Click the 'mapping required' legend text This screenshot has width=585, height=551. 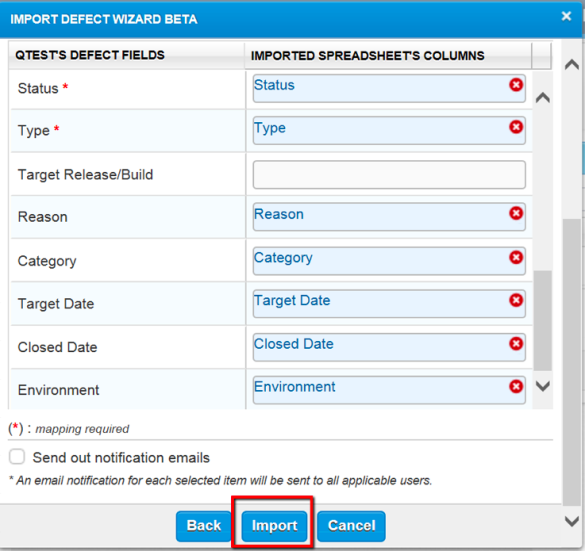pyautogui.click(x=82, y=429)
